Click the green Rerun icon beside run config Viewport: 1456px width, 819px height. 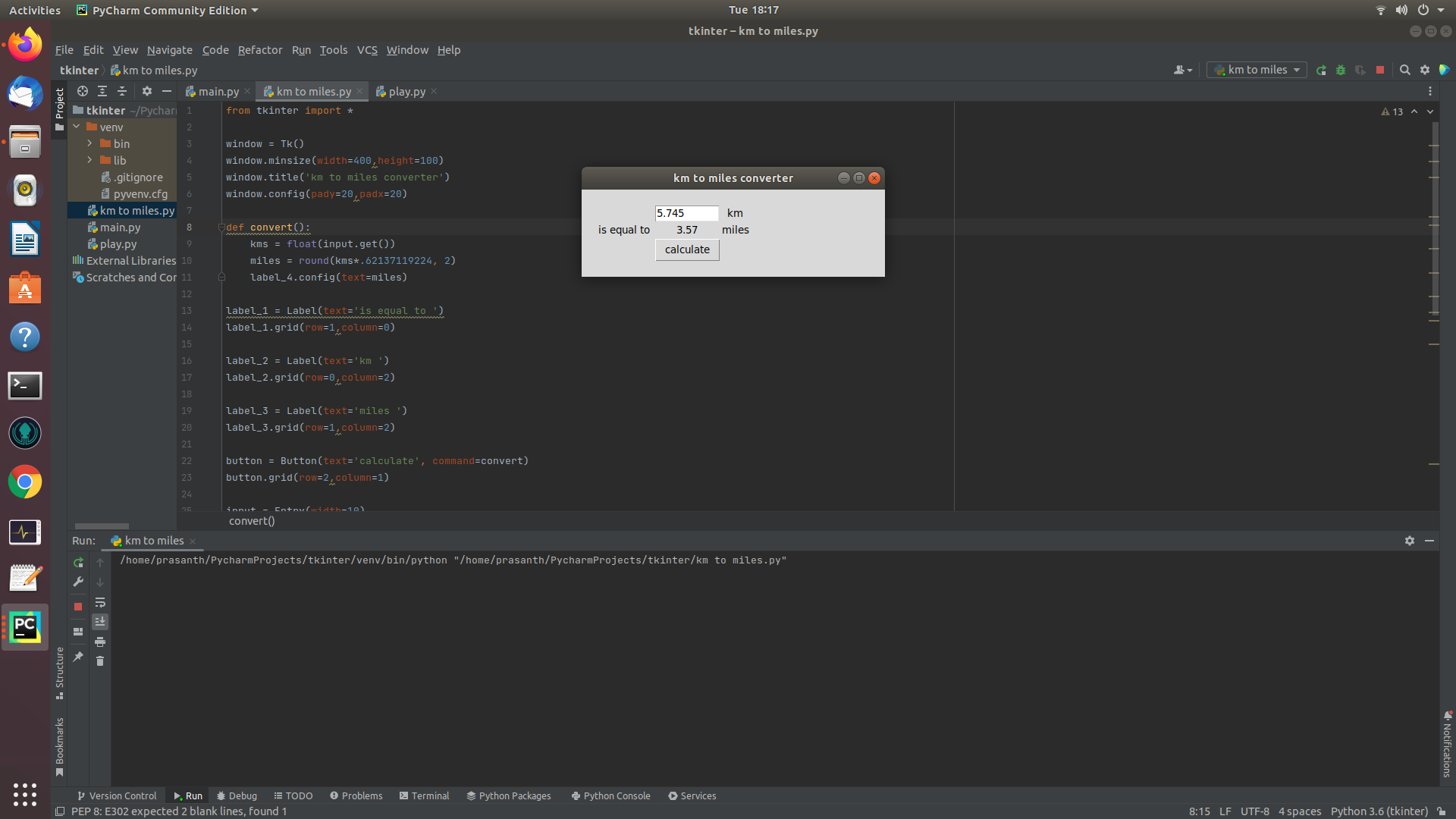coord(1322,70)
